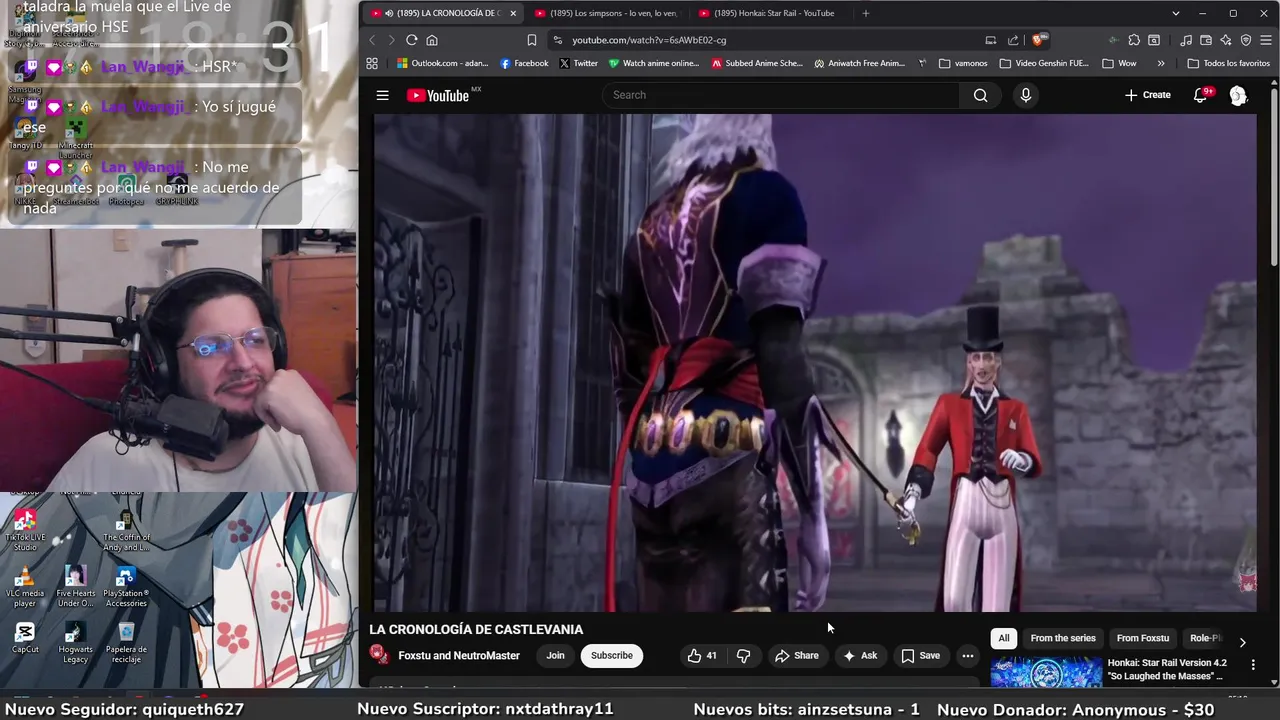Click the YouTube search input field
The image size is (1280, 720).
[781, 95]
